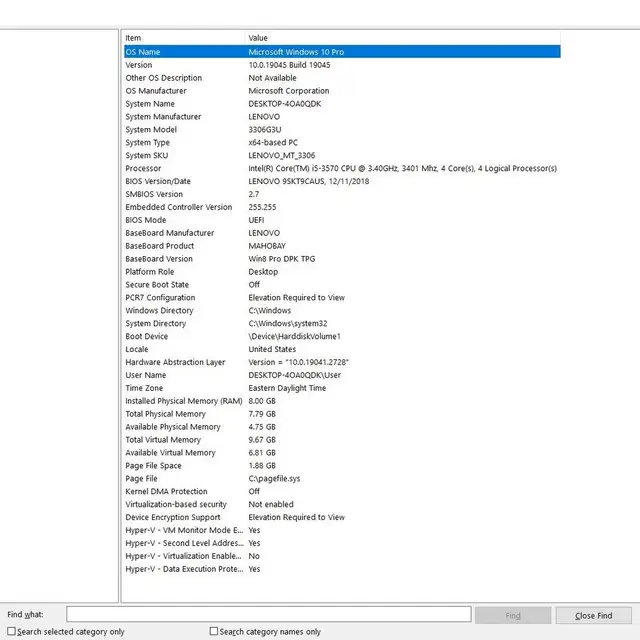This screenshot has width=640, height=640.
Task: Select the PCR7 Configuration row
Action: click(x=342, y=298)
